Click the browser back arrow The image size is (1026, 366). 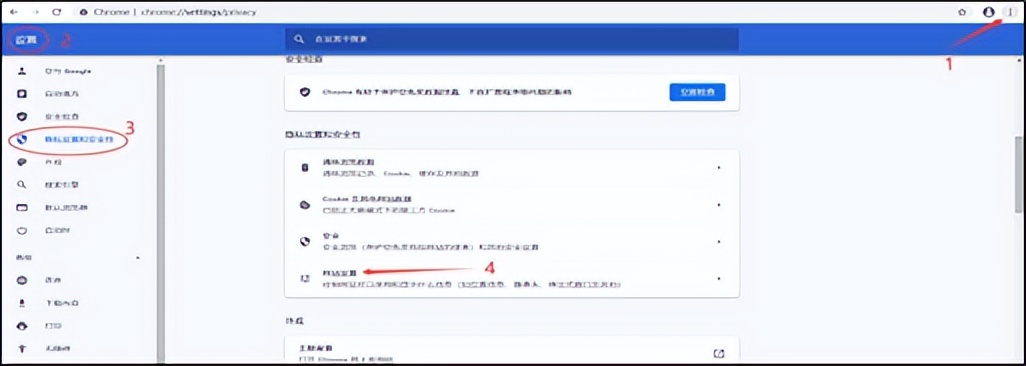[14, 12]
